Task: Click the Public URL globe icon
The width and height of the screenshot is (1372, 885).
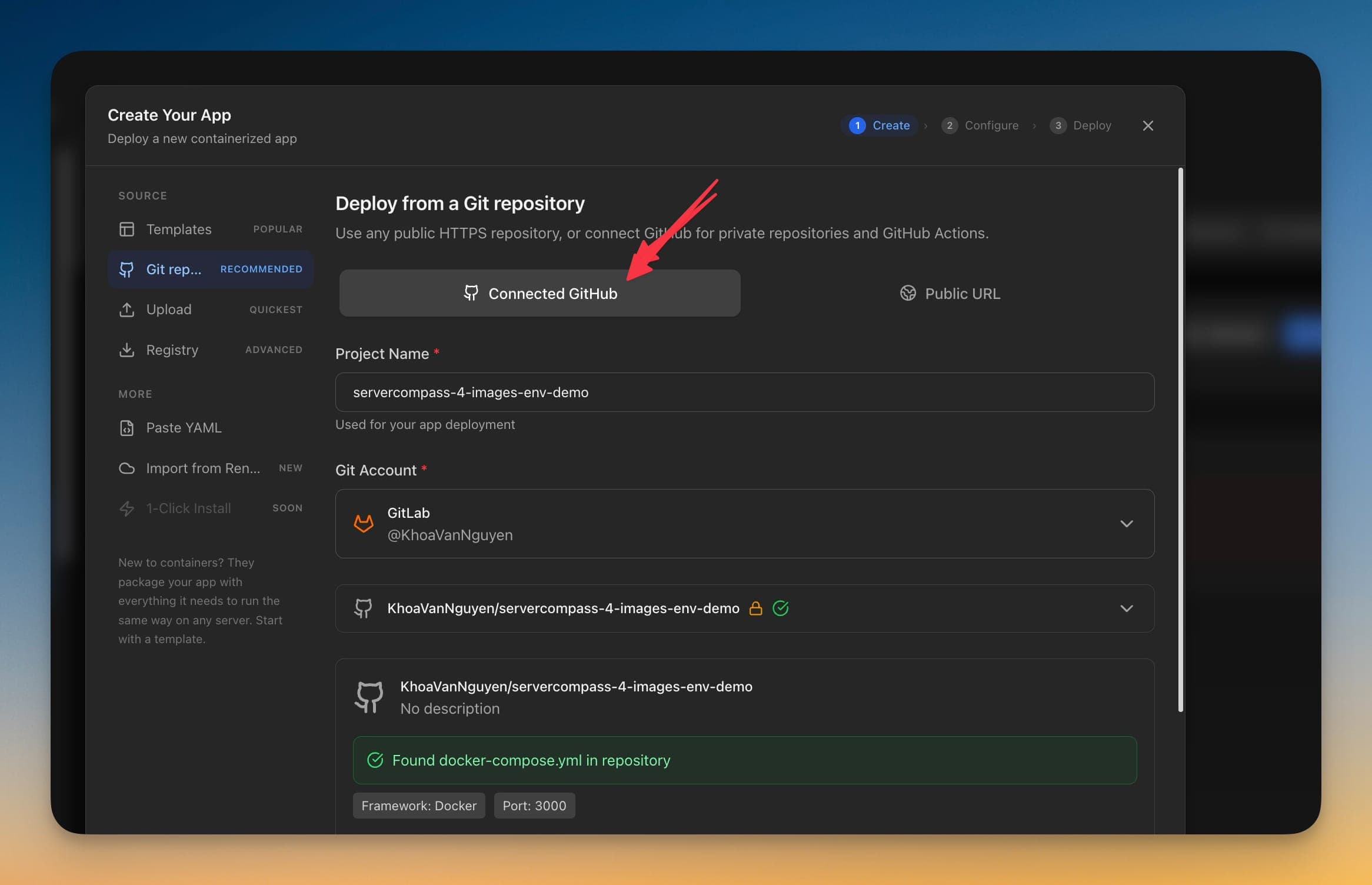Action: click(908, 293)
